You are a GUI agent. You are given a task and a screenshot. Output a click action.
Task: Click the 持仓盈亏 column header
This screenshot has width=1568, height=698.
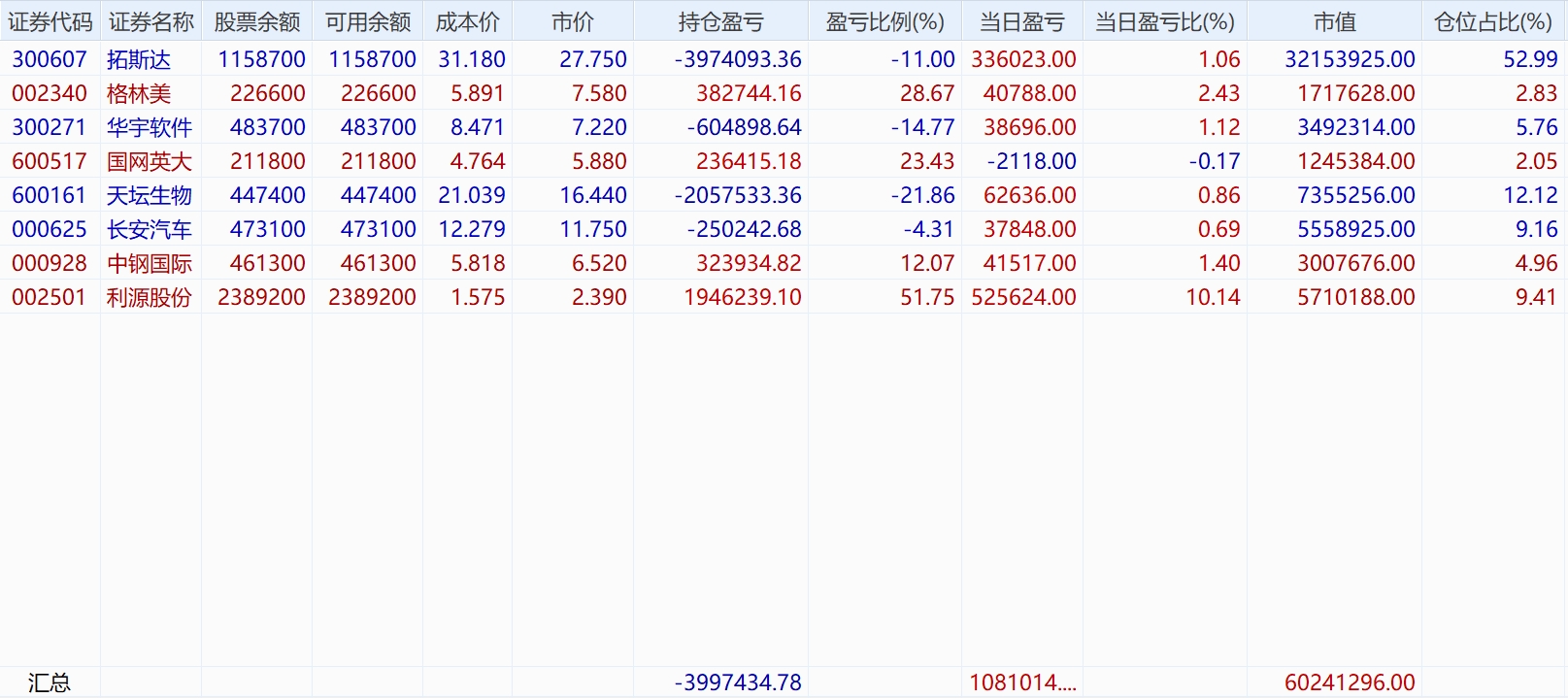(720, 21)
